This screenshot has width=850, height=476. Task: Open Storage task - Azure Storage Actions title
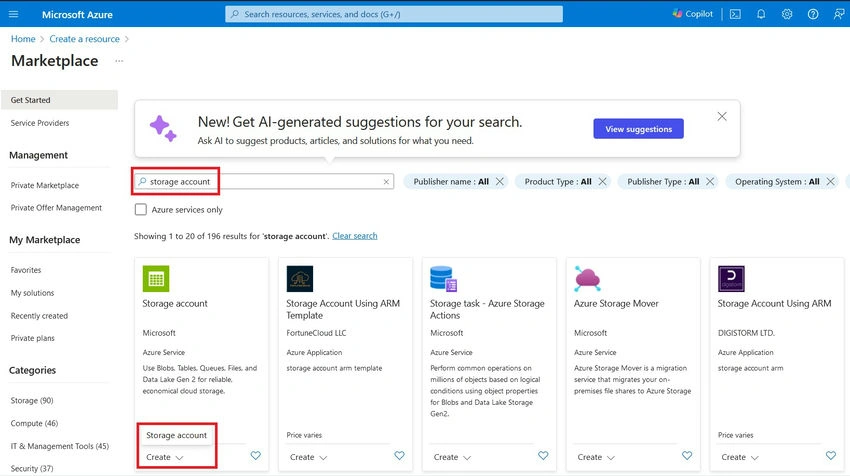pyautogui.click(x=487, y=310)
